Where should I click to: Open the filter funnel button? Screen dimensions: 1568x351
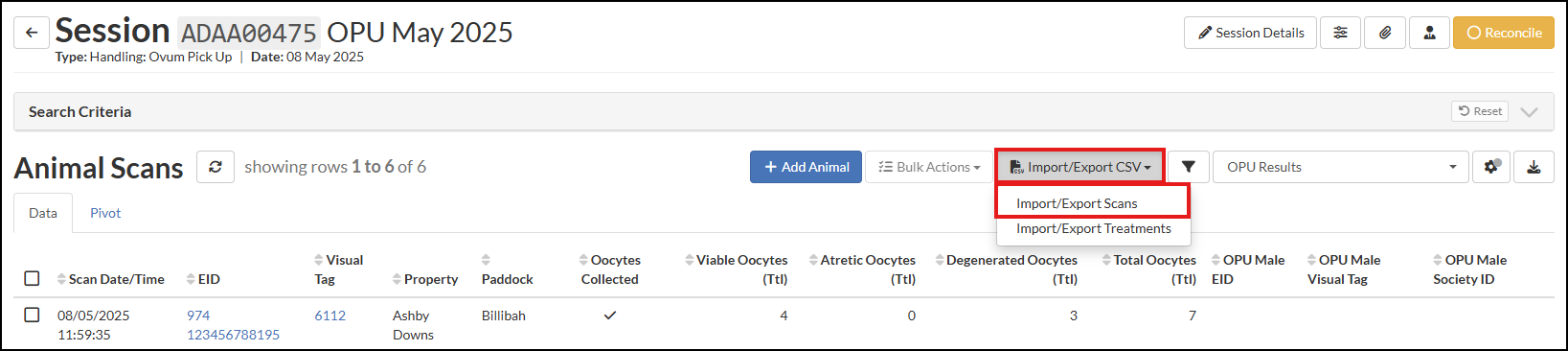tap(1189, 167)
